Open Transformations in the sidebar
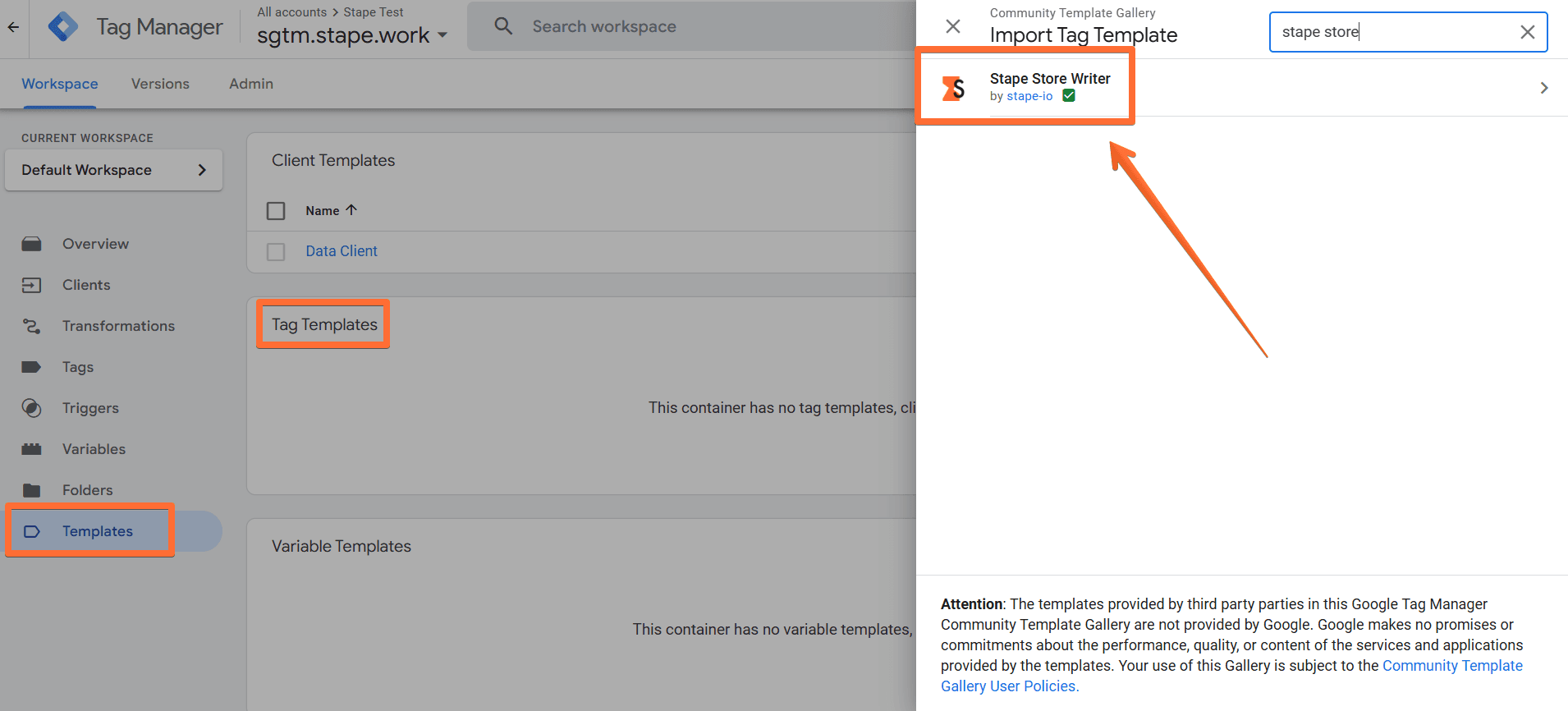Viewport: 1568px width, 711px height. (x=118, y=326)
